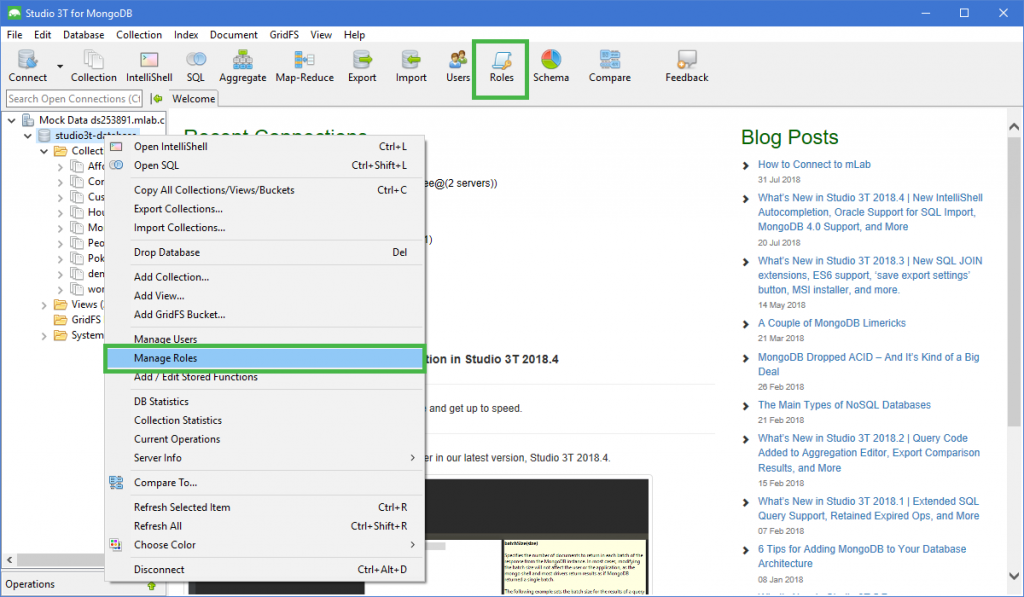This screenshot has width=1024, height=597.
Task: Open The Main Types of NoSQL Databases
Action: tap(844, 405)
